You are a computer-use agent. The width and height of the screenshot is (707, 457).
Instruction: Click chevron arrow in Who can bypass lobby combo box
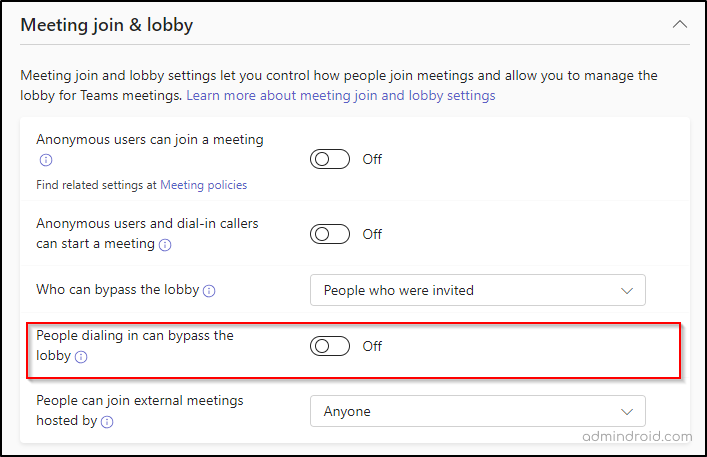pos(627,290)
